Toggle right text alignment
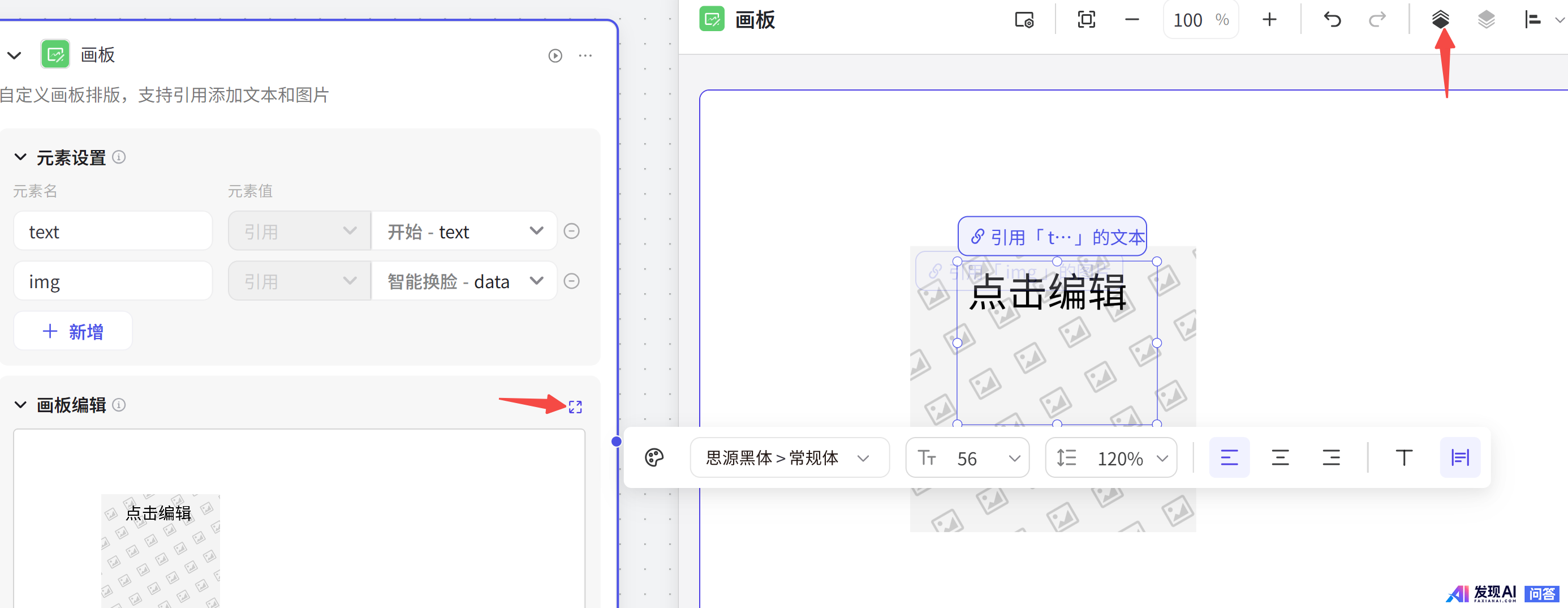 pyautogui.click(x=1331, y=457)
